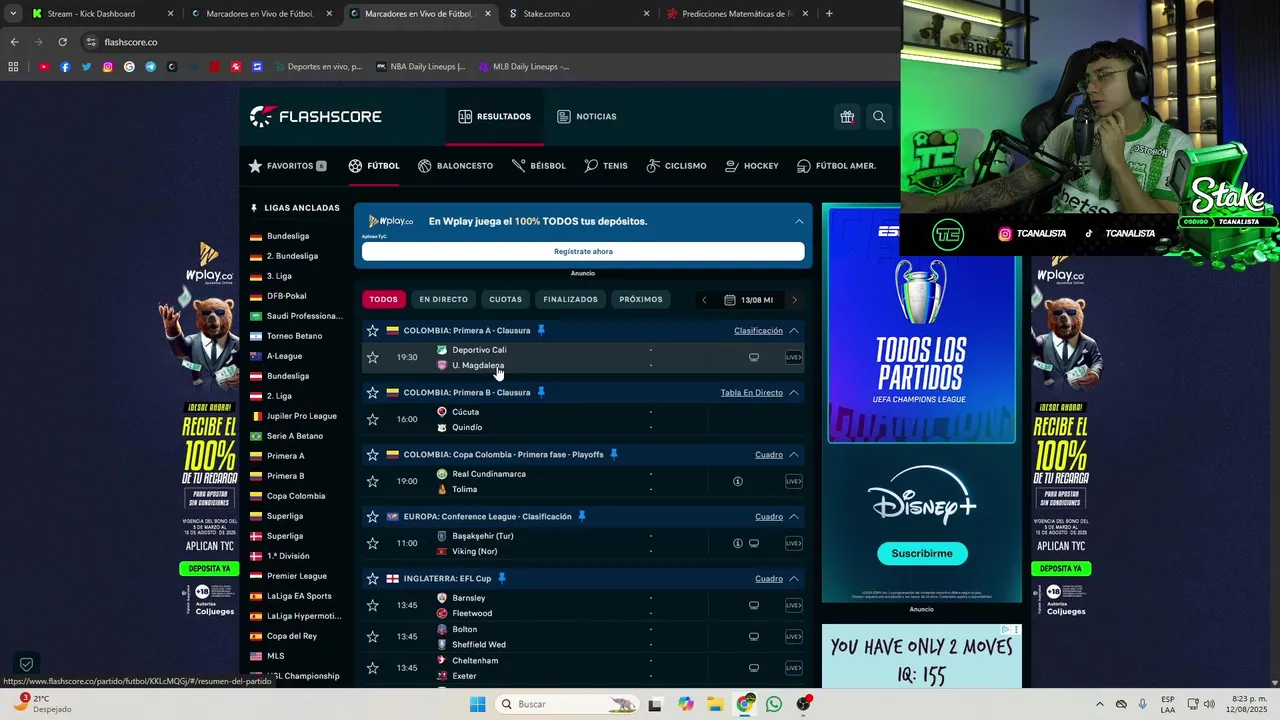This screenshot has height=720, width=1280.
Task: Switch to TENIS sport menu
Action: point(606,166)
